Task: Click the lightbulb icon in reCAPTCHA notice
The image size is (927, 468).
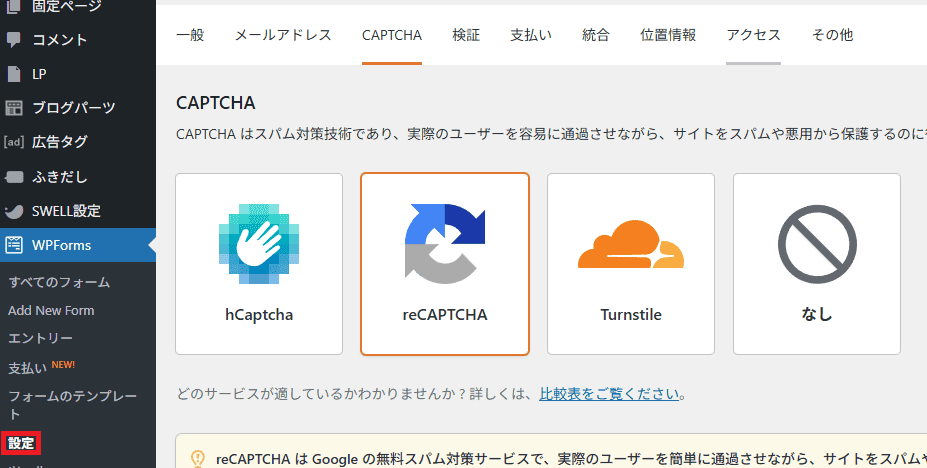Action: (198, 459)
